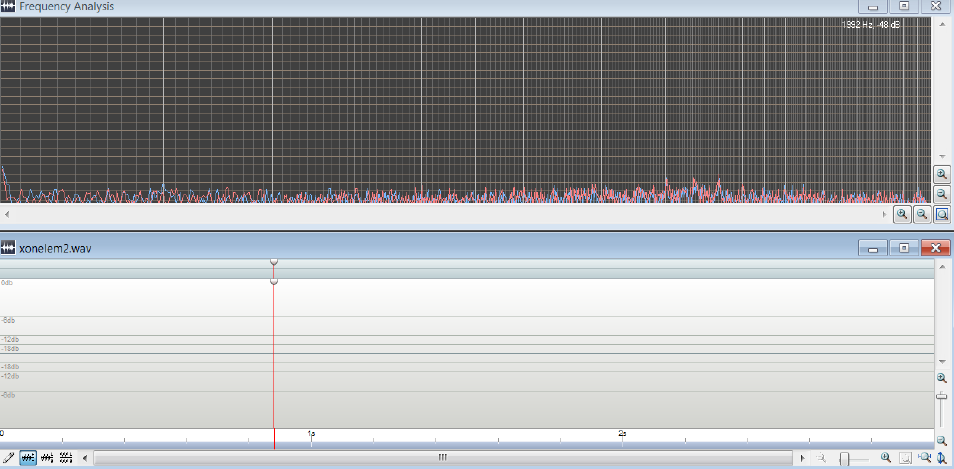Image resolution: width=954 pixels, height=469 pixels.
Task: Maximize the Frequency Analysis window
Action: pyautogui.click(x=904, y=6)
